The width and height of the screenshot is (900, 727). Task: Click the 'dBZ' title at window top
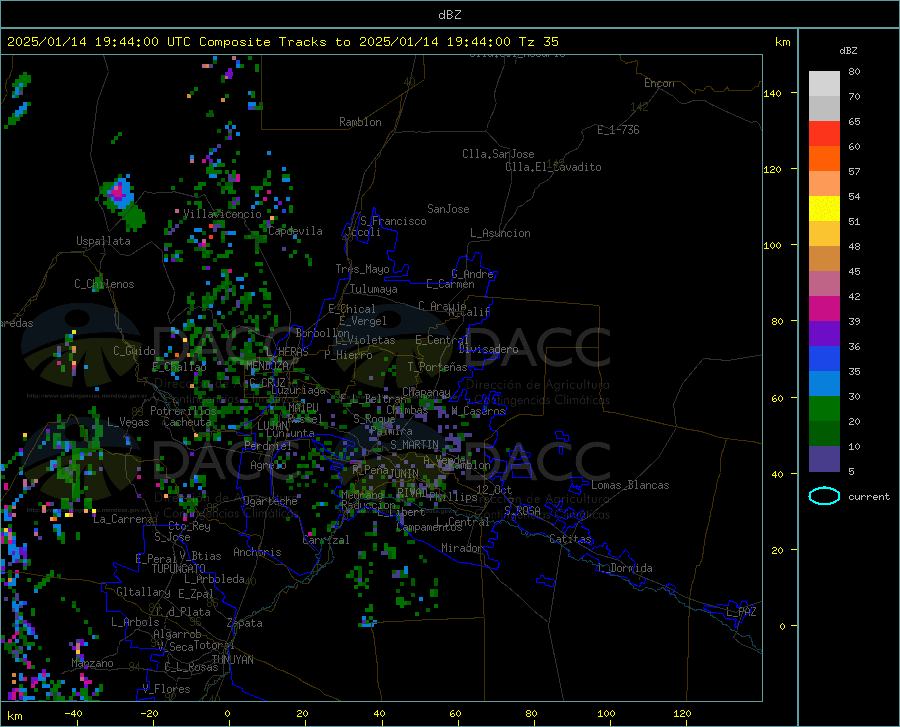449,15
